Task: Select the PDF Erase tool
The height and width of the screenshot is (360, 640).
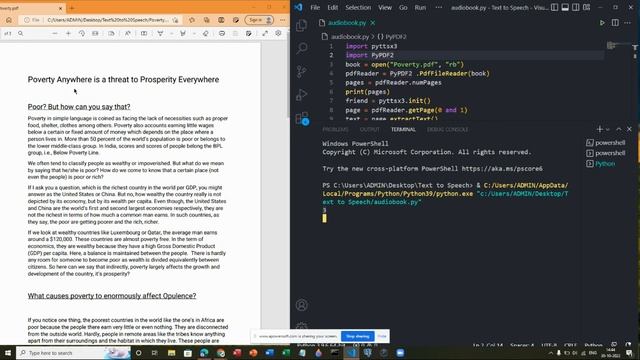Action: coord(205,33)
